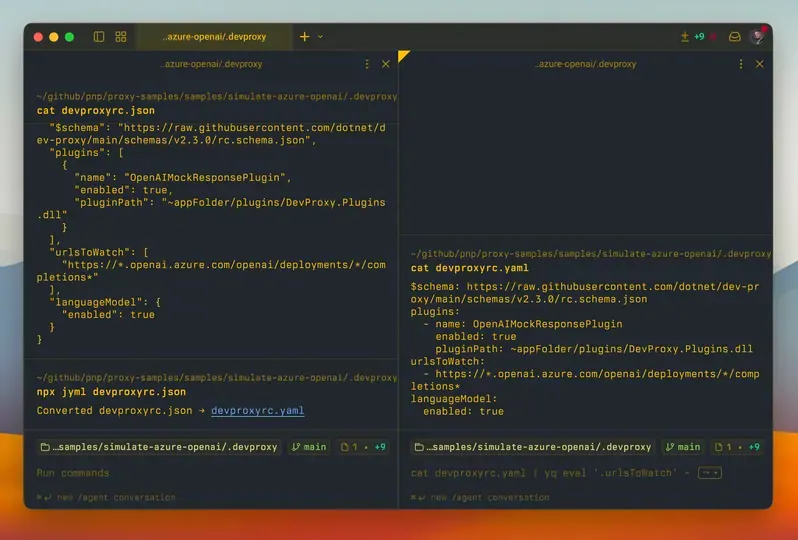Close the right terminal pane
798x540 pixels.
pyautogui.click(x=760, y=64)
